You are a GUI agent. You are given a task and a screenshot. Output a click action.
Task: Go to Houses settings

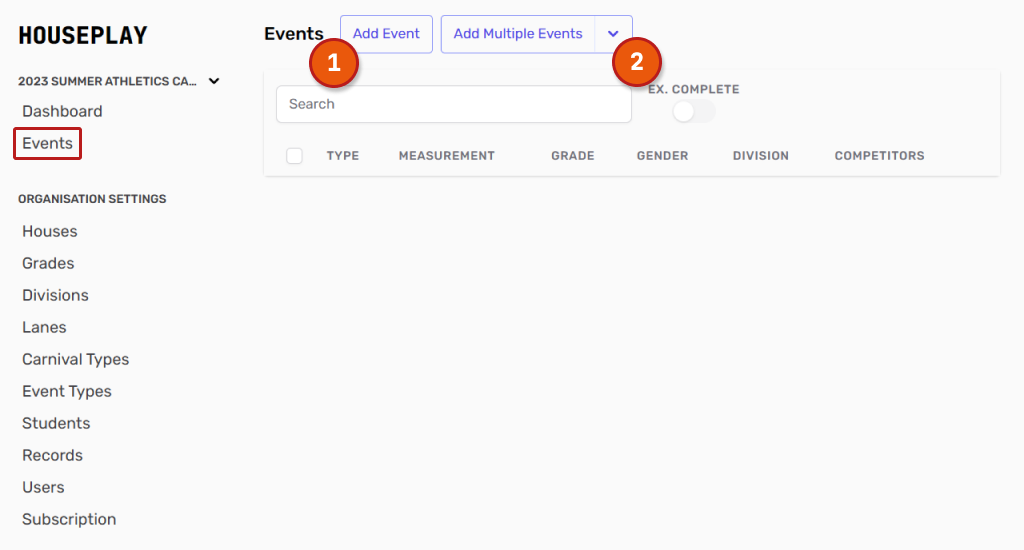pos(49,231)
